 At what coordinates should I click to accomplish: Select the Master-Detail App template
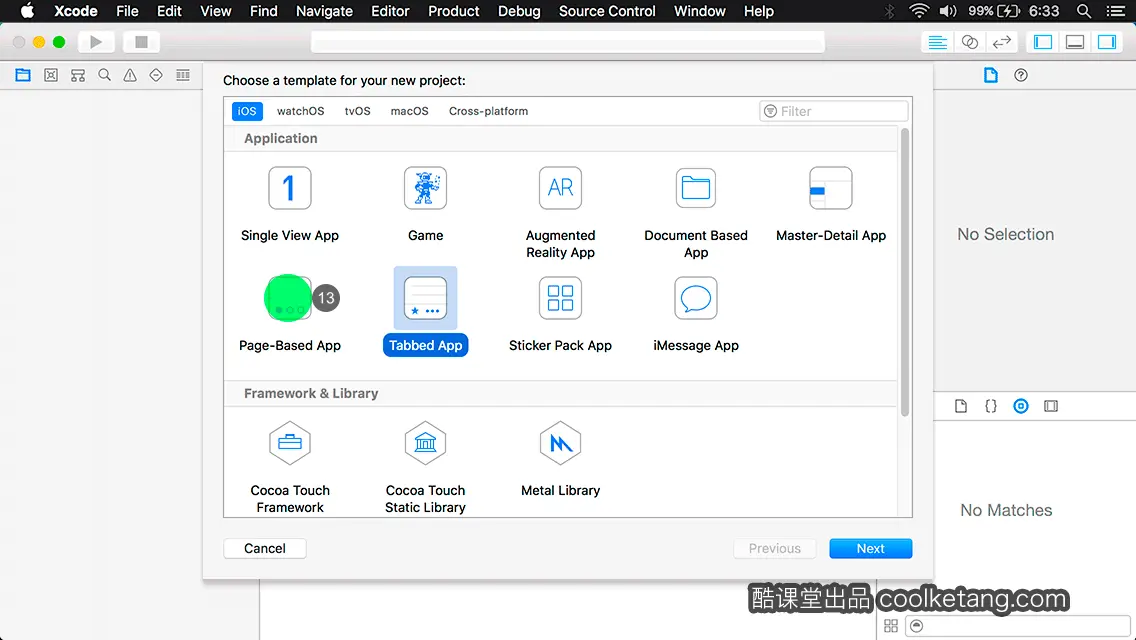point(830,204)
